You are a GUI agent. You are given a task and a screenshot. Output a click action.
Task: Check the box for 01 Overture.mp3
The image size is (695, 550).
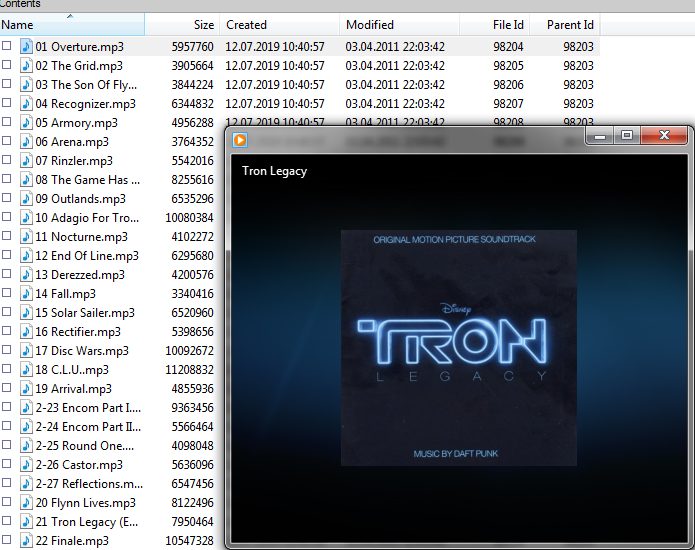pyautogui.click(x=6, y=46)
